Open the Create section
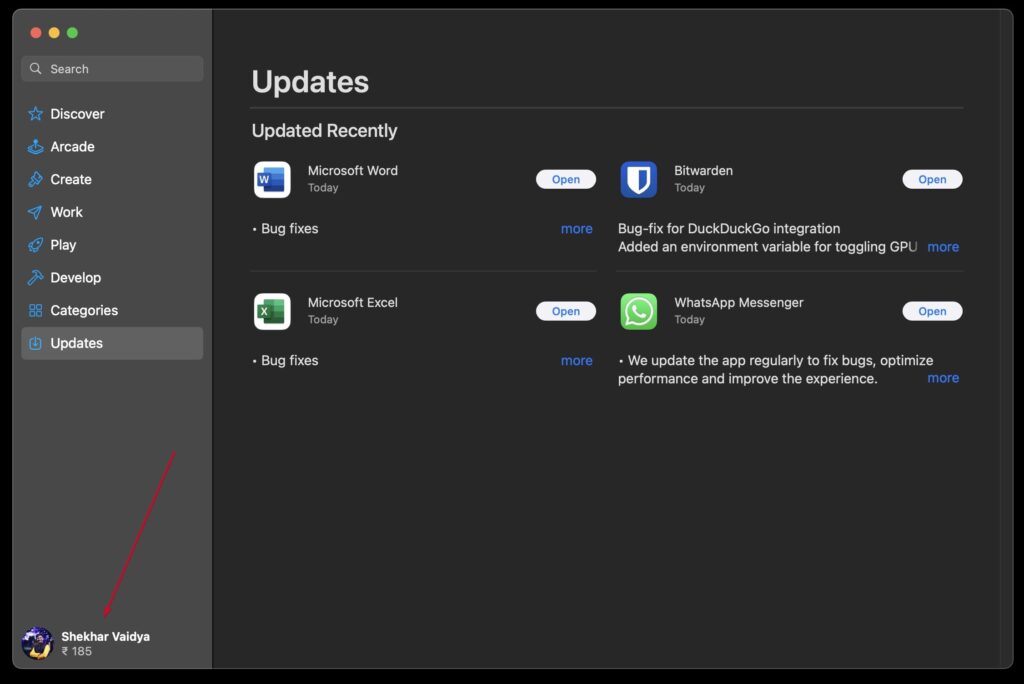Image resolution: width=1024 pixels, height=684 pixels. (x=70, y=179)
